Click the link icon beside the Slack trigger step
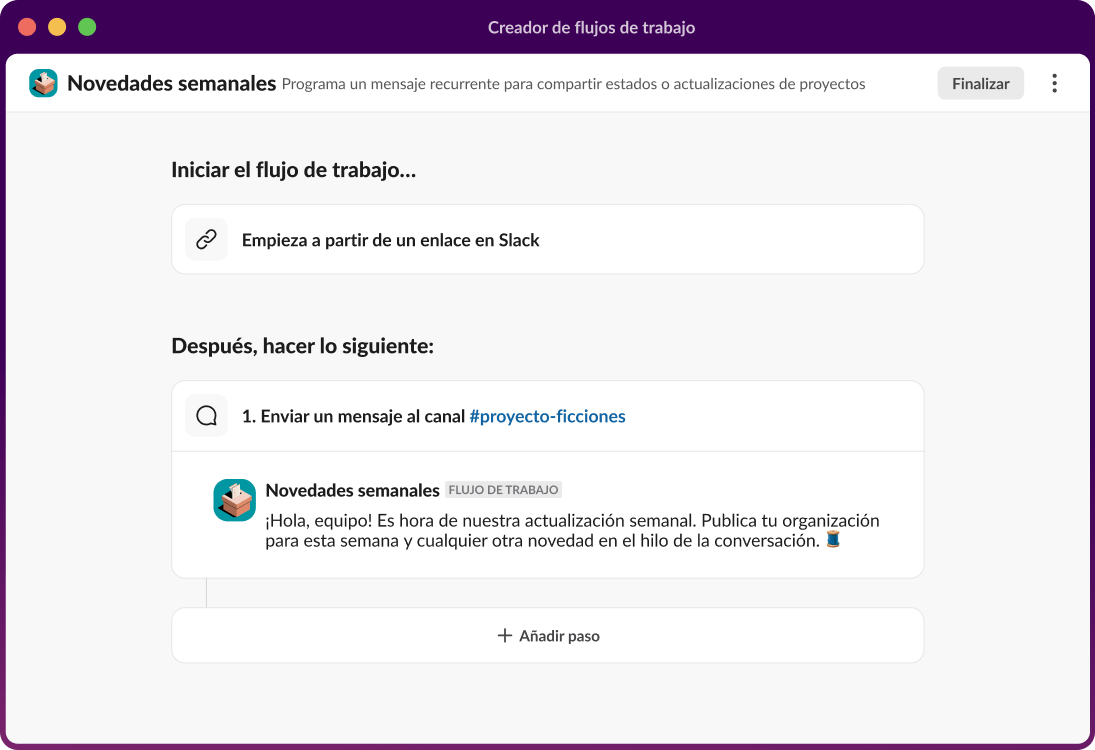This screenshot has width=1095, height=750. [206, 239]
